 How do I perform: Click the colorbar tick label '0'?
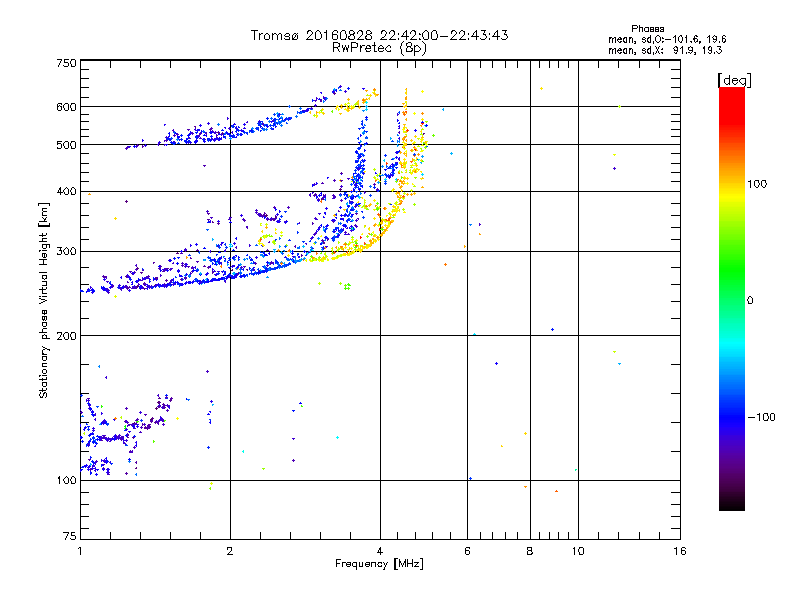750,300
